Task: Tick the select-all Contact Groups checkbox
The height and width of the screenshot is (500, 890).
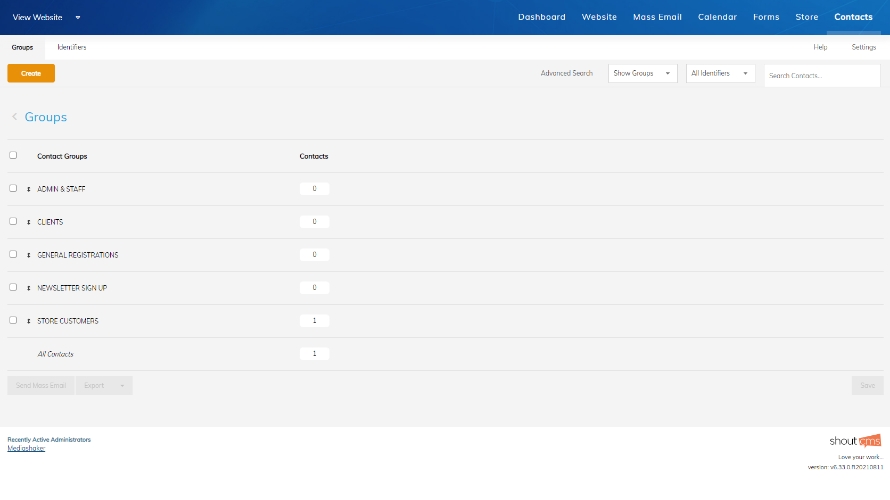Action: tap(13, 155)
